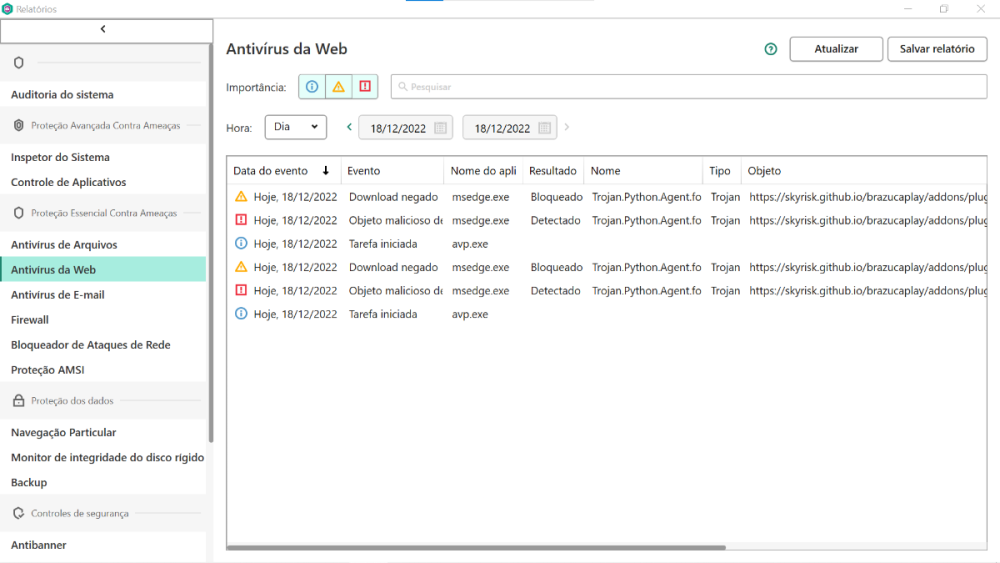Select Antivírus da Web in sidebar
Screen dimensions: 1000x563
[103, 269]
